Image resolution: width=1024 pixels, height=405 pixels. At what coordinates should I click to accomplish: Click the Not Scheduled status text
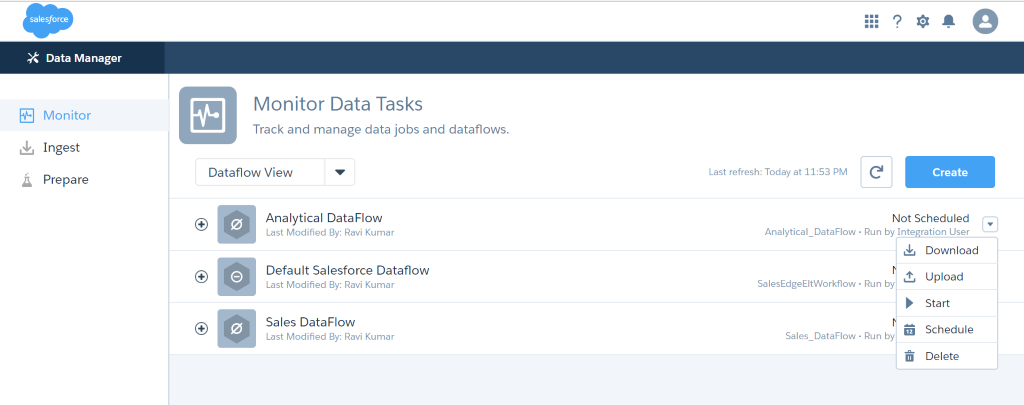pos(931,218)
